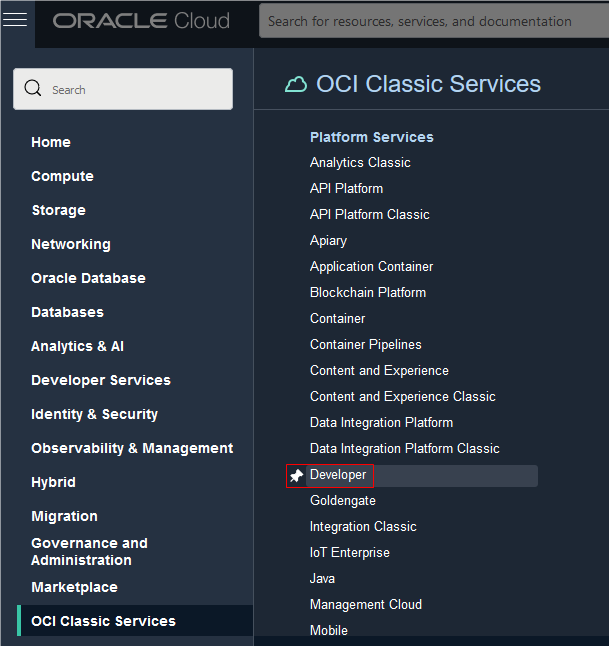This screenshot has height=646, width=609.
Task: Click the cloud icon beside page title
Action: coord(296,85)
